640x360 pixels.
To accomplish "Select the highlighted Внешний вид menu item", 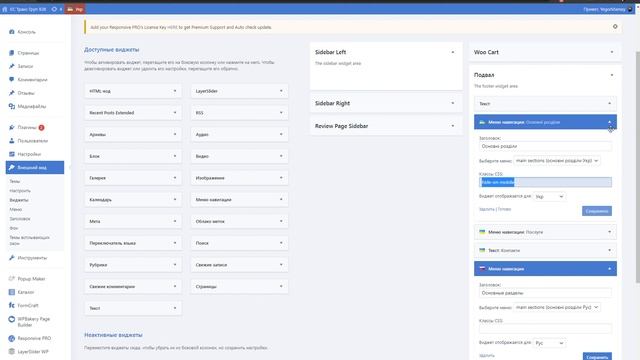I will coord(35,167).
